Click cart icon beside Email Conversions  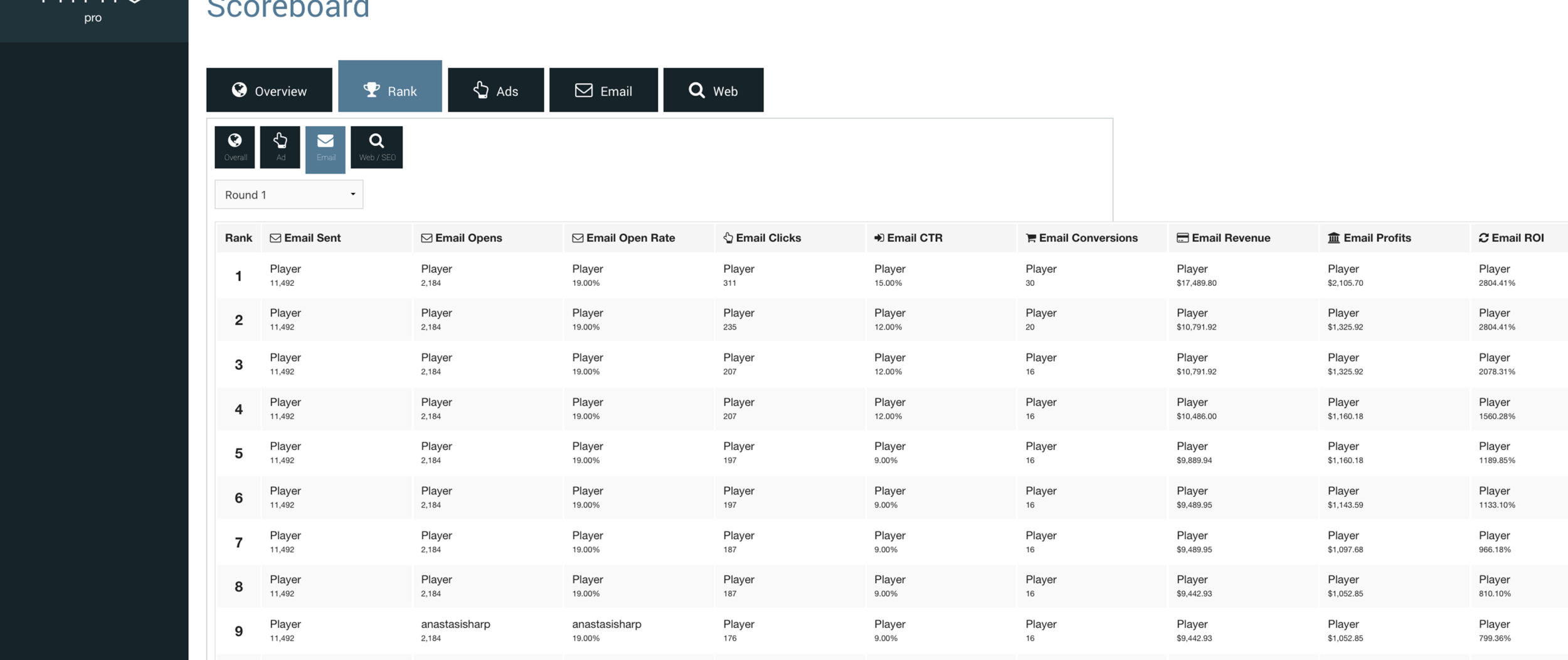[x=1030, y=238]
